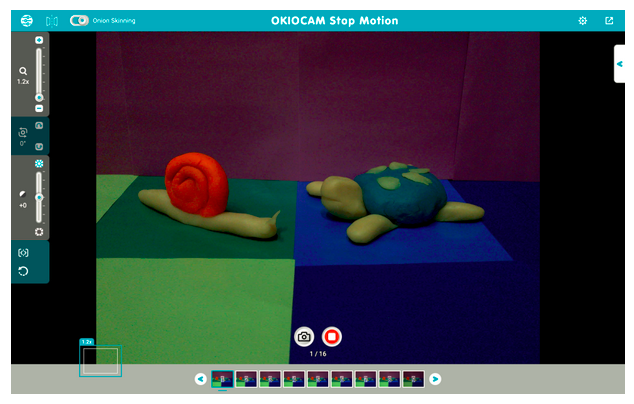Capture a frame with the camera button
Image resolution: width=634 pixels, height=404 pixels.
[304, 337]
